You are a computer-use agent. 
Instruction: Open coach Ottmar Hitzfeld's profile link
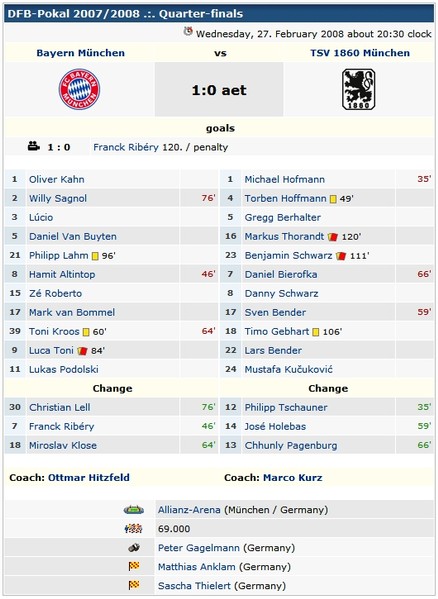pos(89,478)
